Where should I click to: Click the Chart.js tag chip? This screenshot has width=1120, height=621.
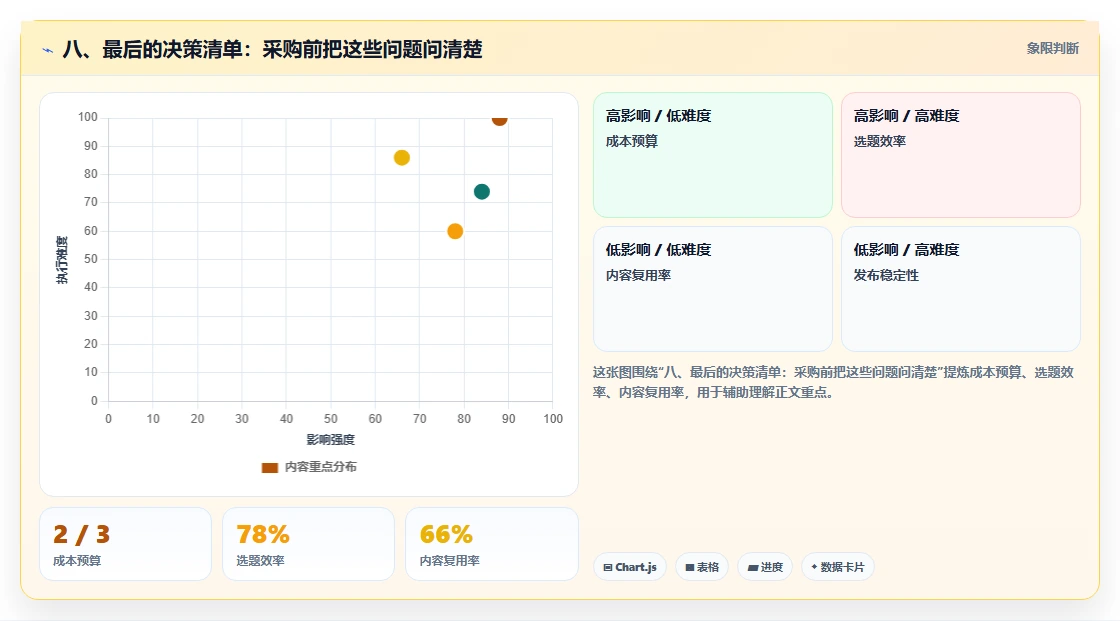630,567
